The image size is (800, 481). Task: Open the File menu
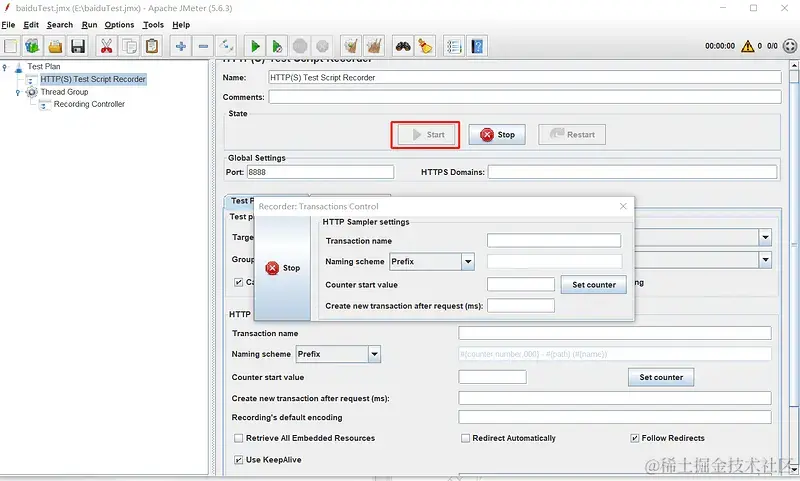[x=8, y=24]
